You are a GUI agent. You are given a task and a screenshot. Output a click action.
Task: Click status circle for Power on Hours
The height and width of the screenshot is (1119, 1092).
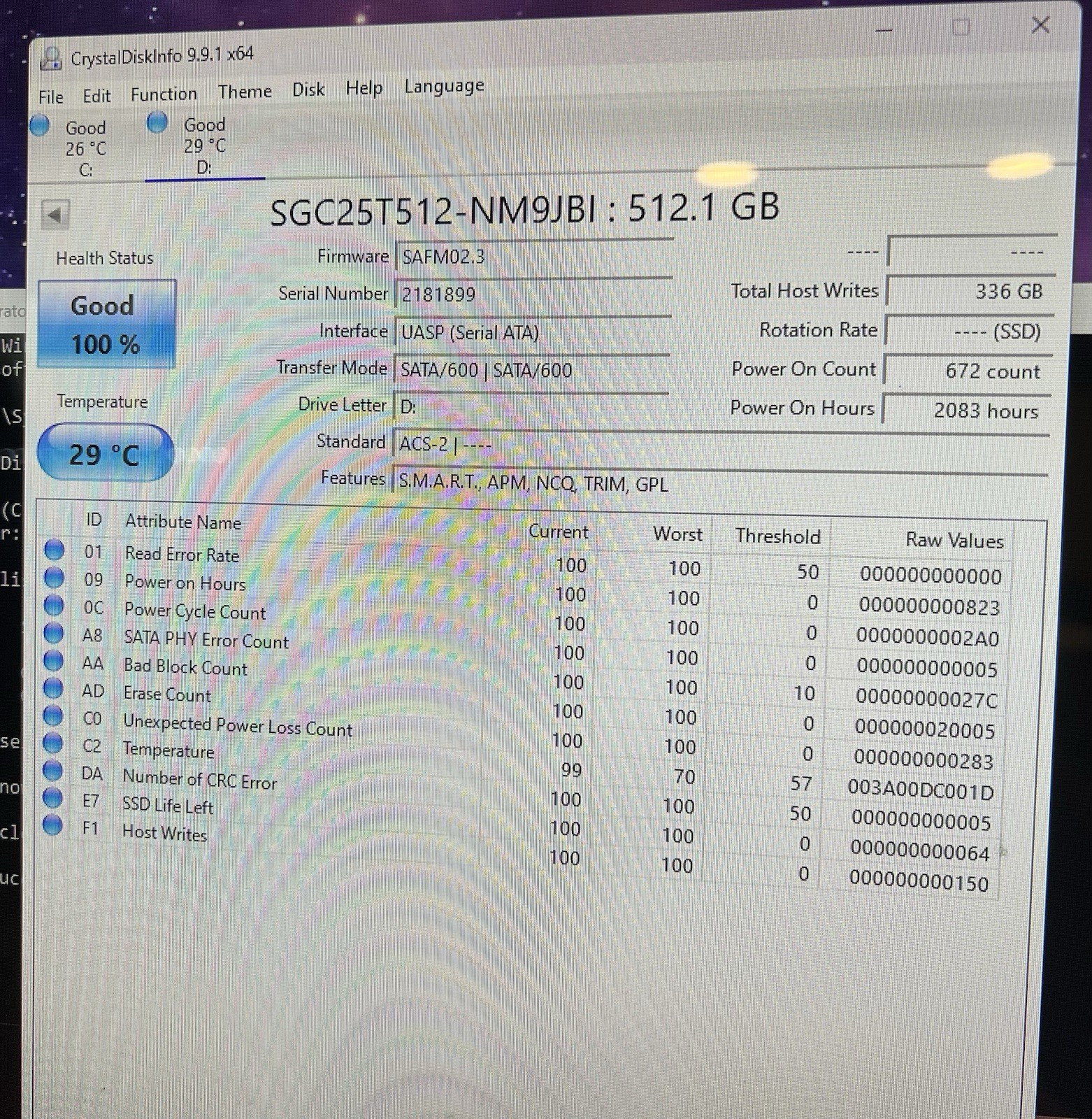tap(54, 578)
